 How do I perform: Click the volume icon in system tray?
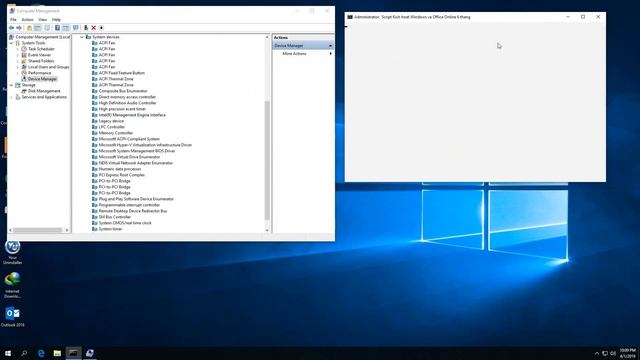click(613, 353)
